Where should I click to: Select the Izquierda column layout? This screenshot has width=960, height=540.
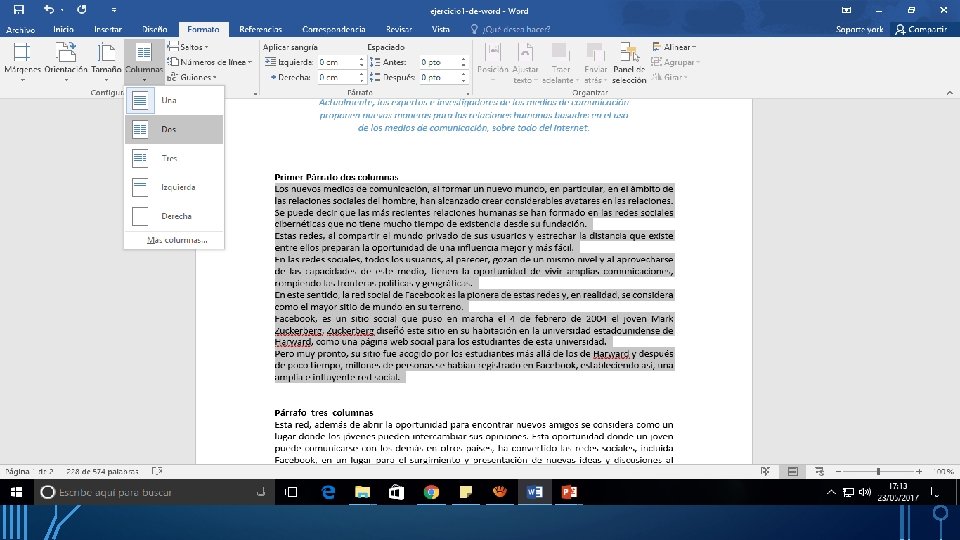(x=174, y=187)
